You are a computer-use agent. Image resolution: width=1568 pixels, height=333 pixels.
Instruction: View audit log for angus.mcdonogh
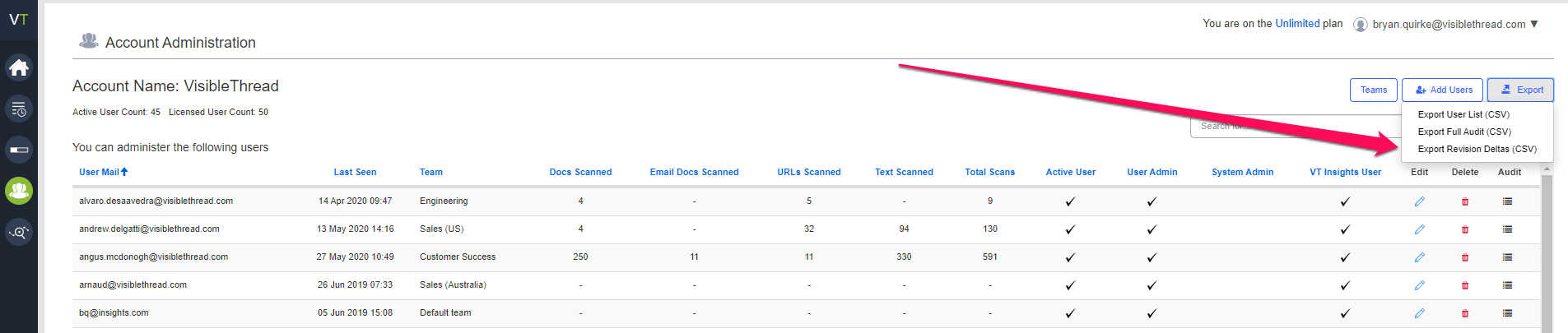1507,257
